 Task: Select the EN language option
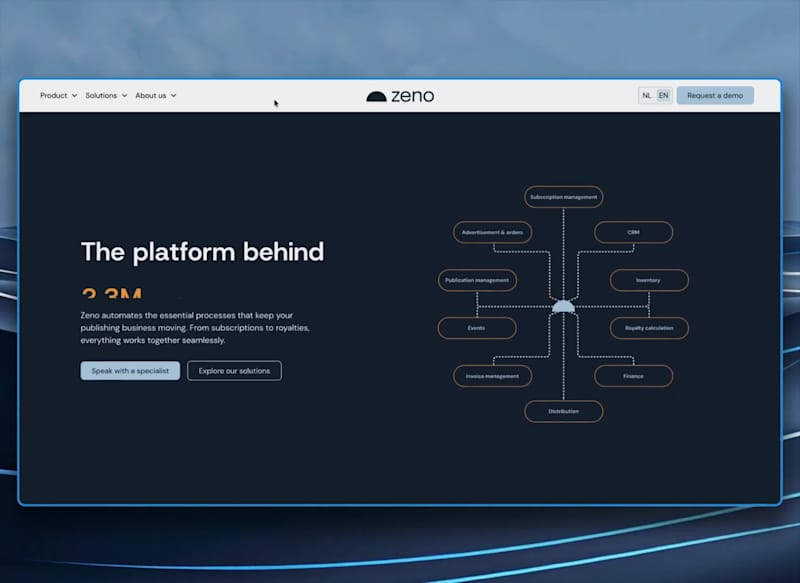click(663, 95)
